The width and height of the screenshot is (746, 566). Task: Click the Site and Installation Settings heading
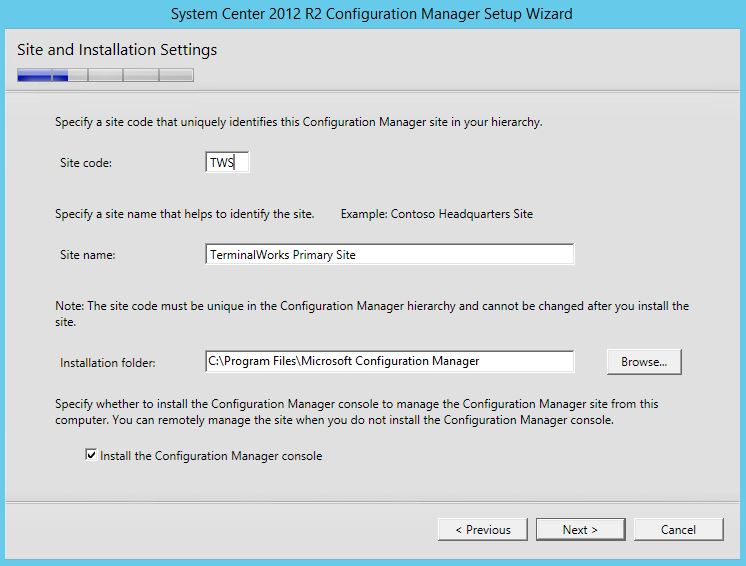point(117,49)
